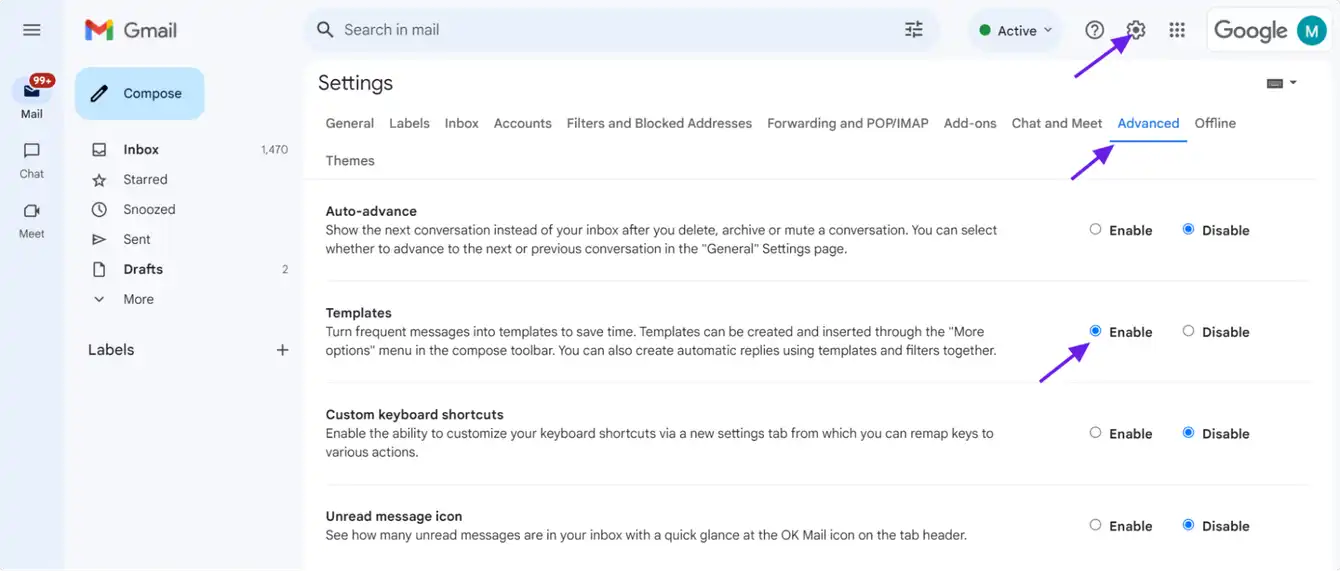Switch to the Accounts settings tab
1340x571 pixels.
523,123
